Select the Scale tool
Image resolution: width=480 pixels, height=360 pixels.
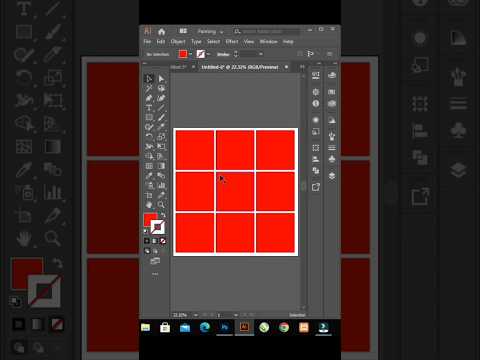(161, 137)
